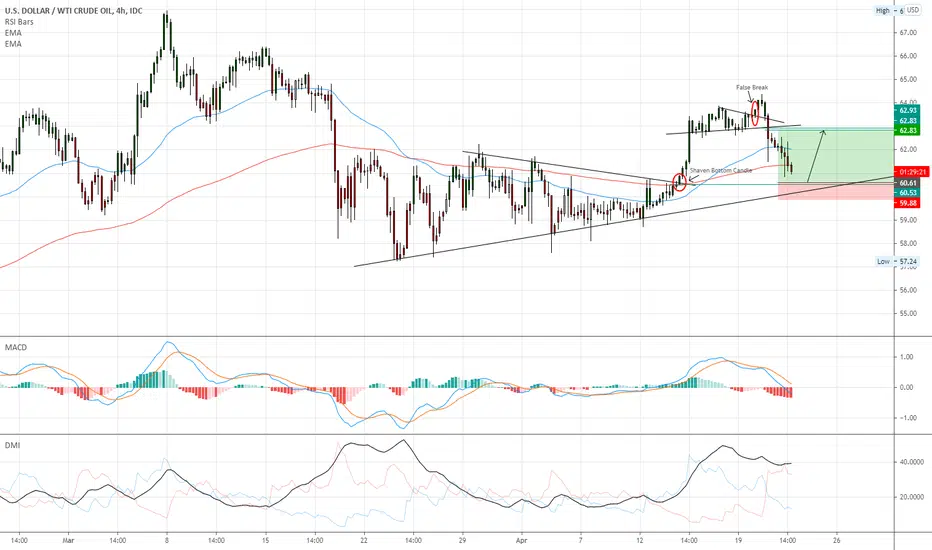The height and width of the screenshot is (550, 932).
Task: Select the green profit zone of the long position
Action: [x=836, y=156]
